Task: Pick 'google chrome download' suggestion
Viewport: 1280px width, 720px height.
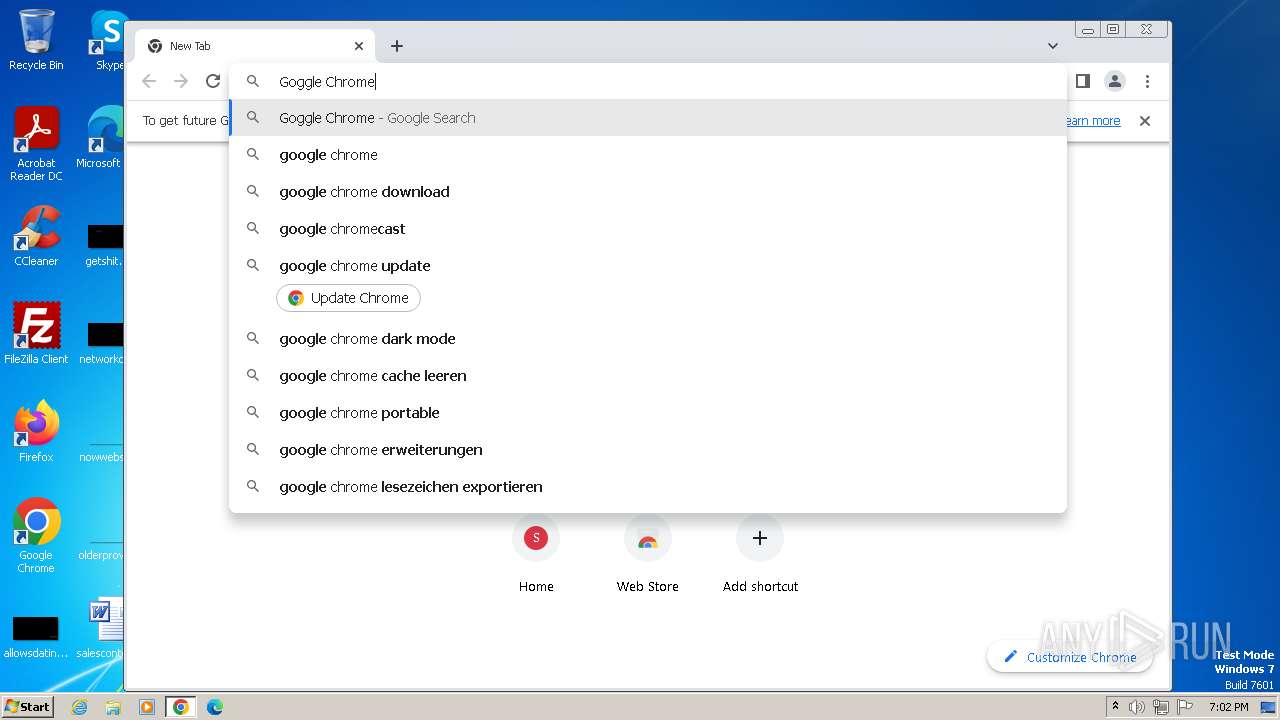Action: coord(648,192)
